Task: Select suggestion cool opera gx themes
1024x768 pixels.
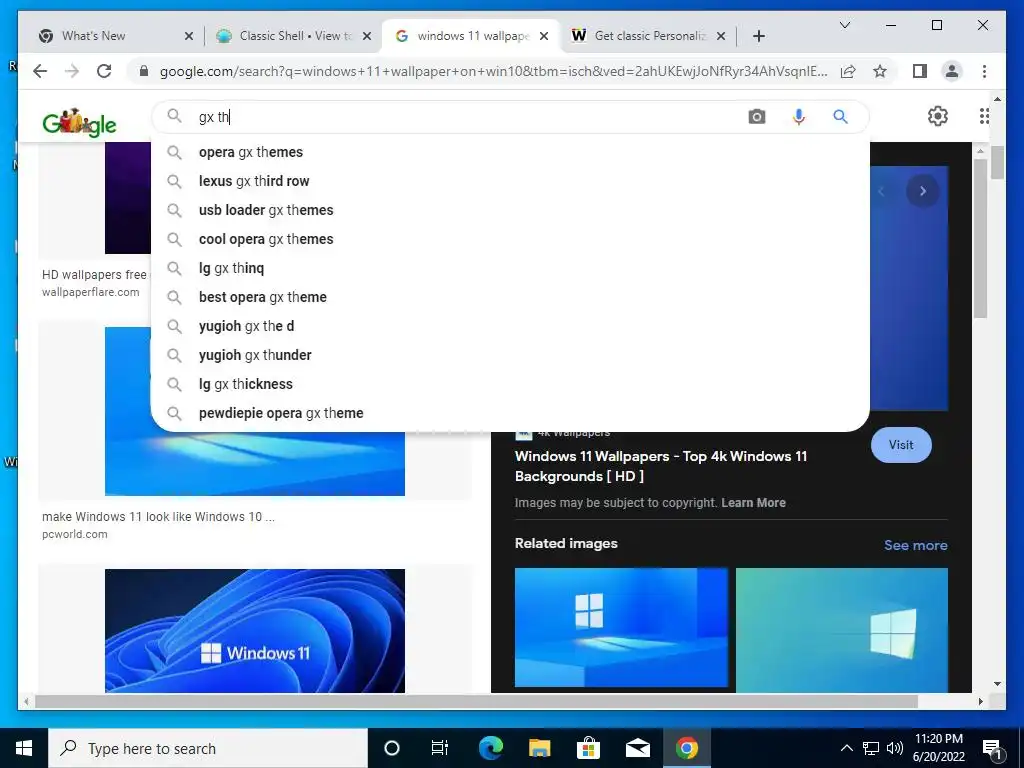Action: pos(510,239)
